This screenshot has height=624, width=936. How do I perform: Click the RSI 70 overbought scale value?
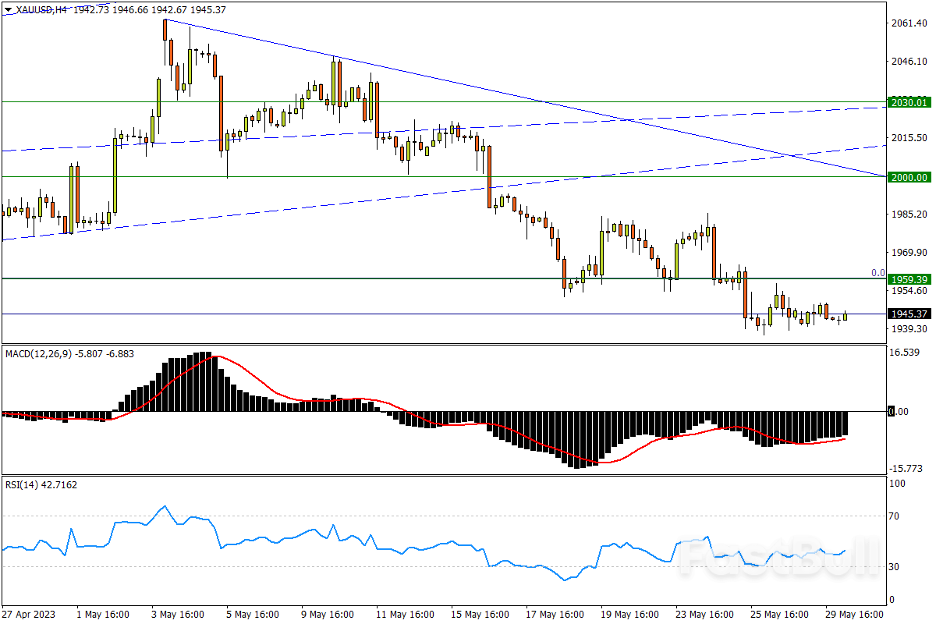[x=897, y=516]
